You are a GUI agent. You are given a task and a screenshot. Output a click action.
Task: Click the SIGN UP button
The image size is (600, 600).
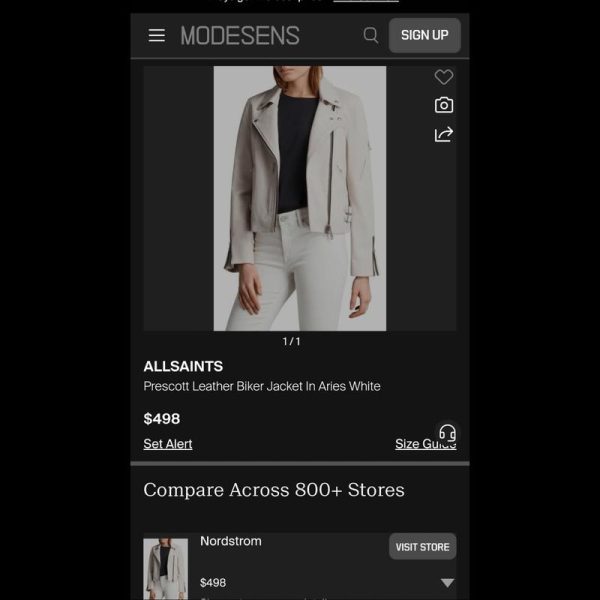[425, 35]
